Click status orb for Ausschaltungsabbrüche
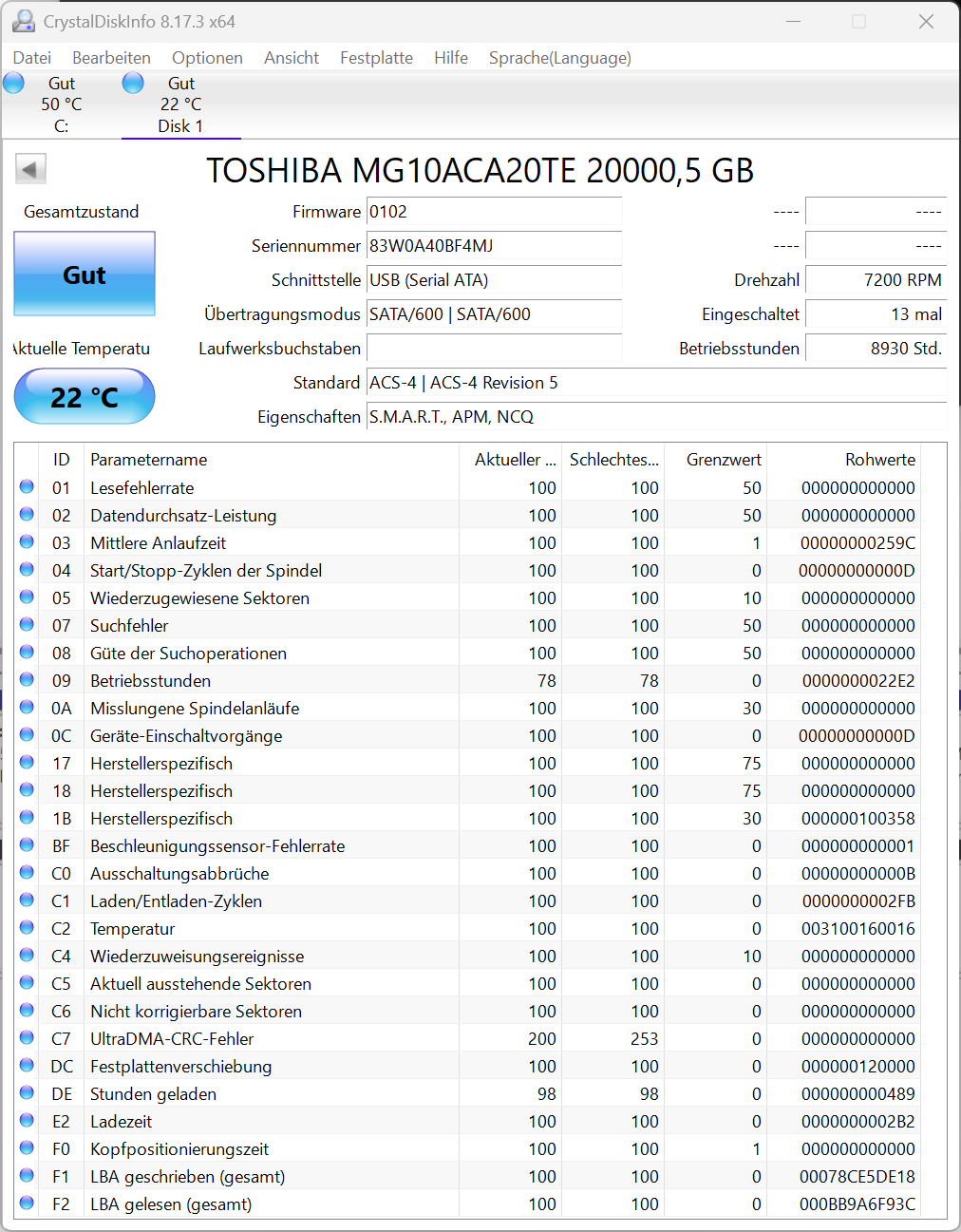This screenshot has height=1232, width=961. [27, 872]
